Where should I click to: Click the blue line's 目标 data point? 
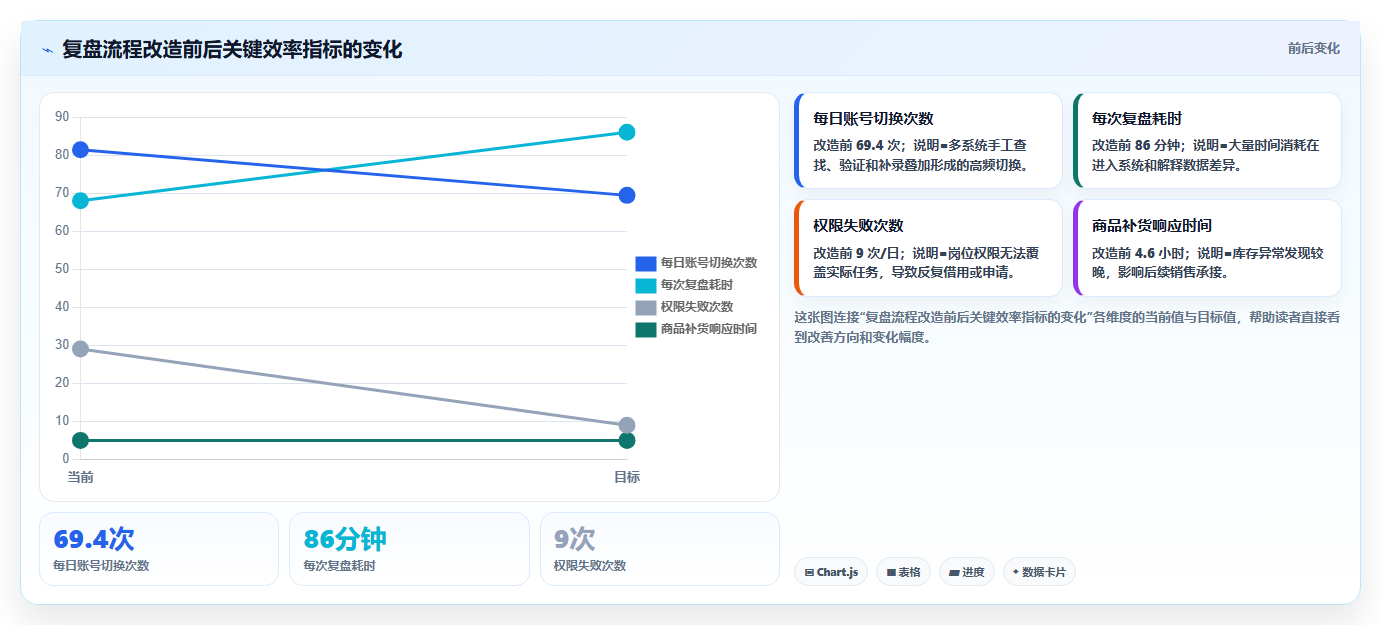point(627,195)
